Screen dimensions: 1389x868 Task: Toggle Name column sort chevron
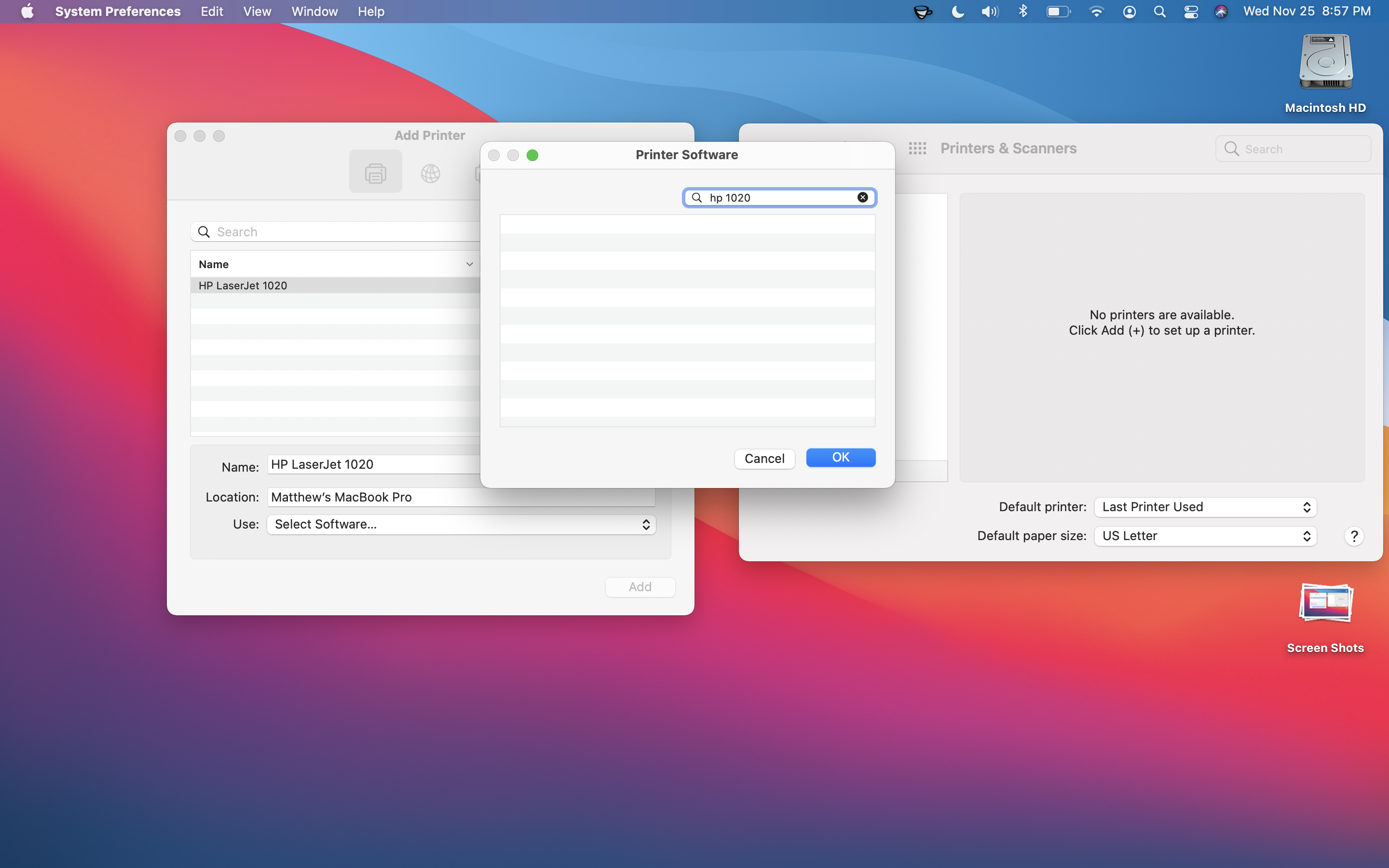pyautogui.click(x=469, y=264)
